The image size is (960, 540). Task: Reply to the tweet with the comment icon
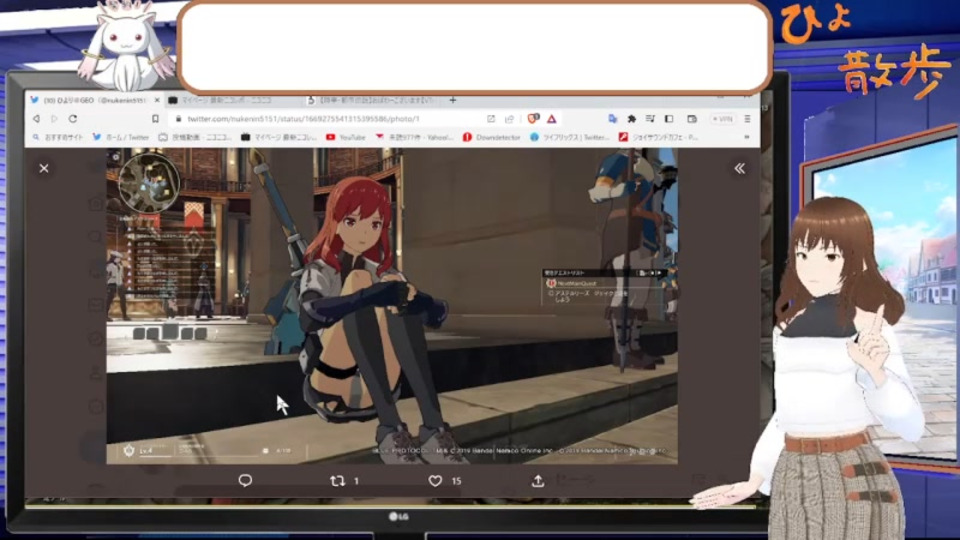point(245,481)
